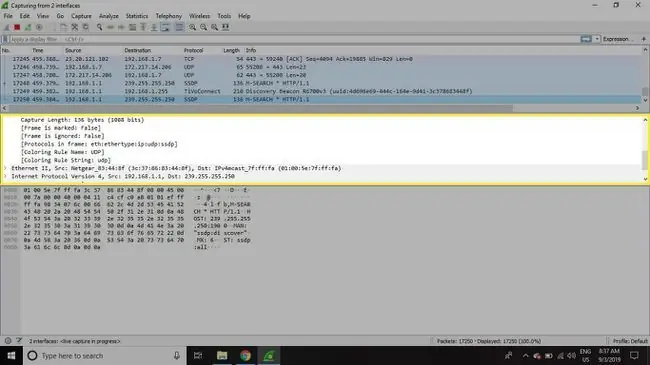Open capture options gear icon
The height and width of the screenshot is (365, 650).
tap(39, 27)
